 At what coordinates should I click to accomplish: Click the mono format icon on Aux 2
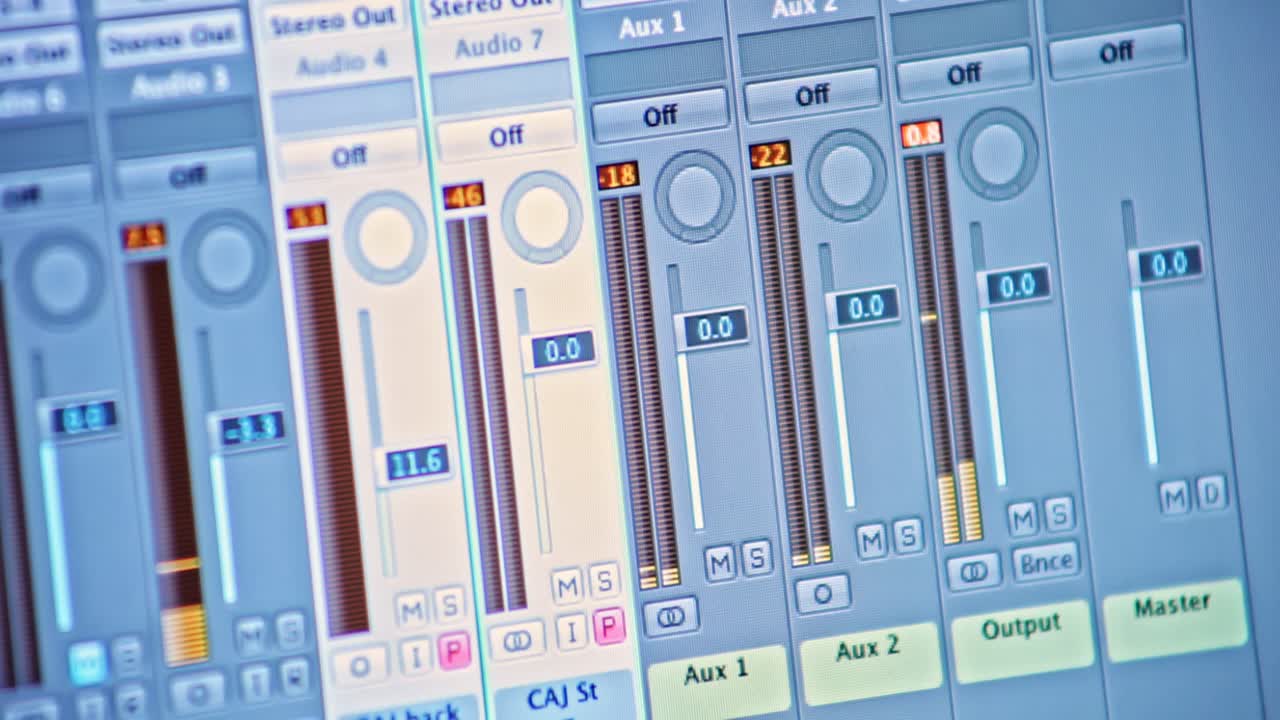click(822, 594)
